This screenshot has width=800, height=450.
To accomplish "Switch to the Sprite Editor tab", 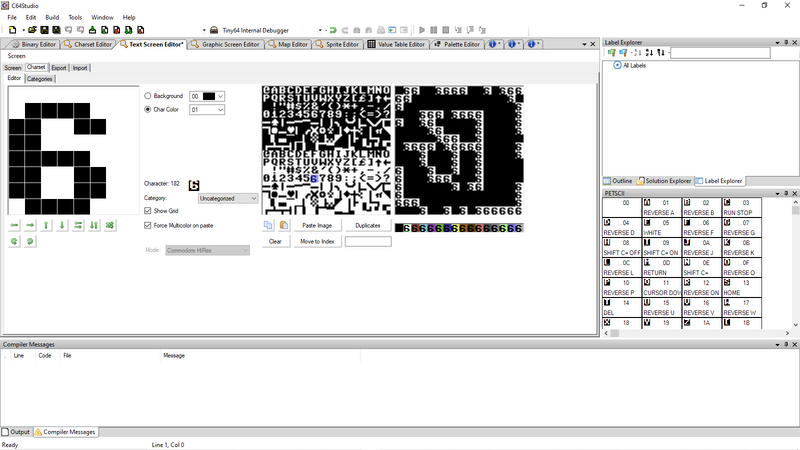I will pos(339,44).
